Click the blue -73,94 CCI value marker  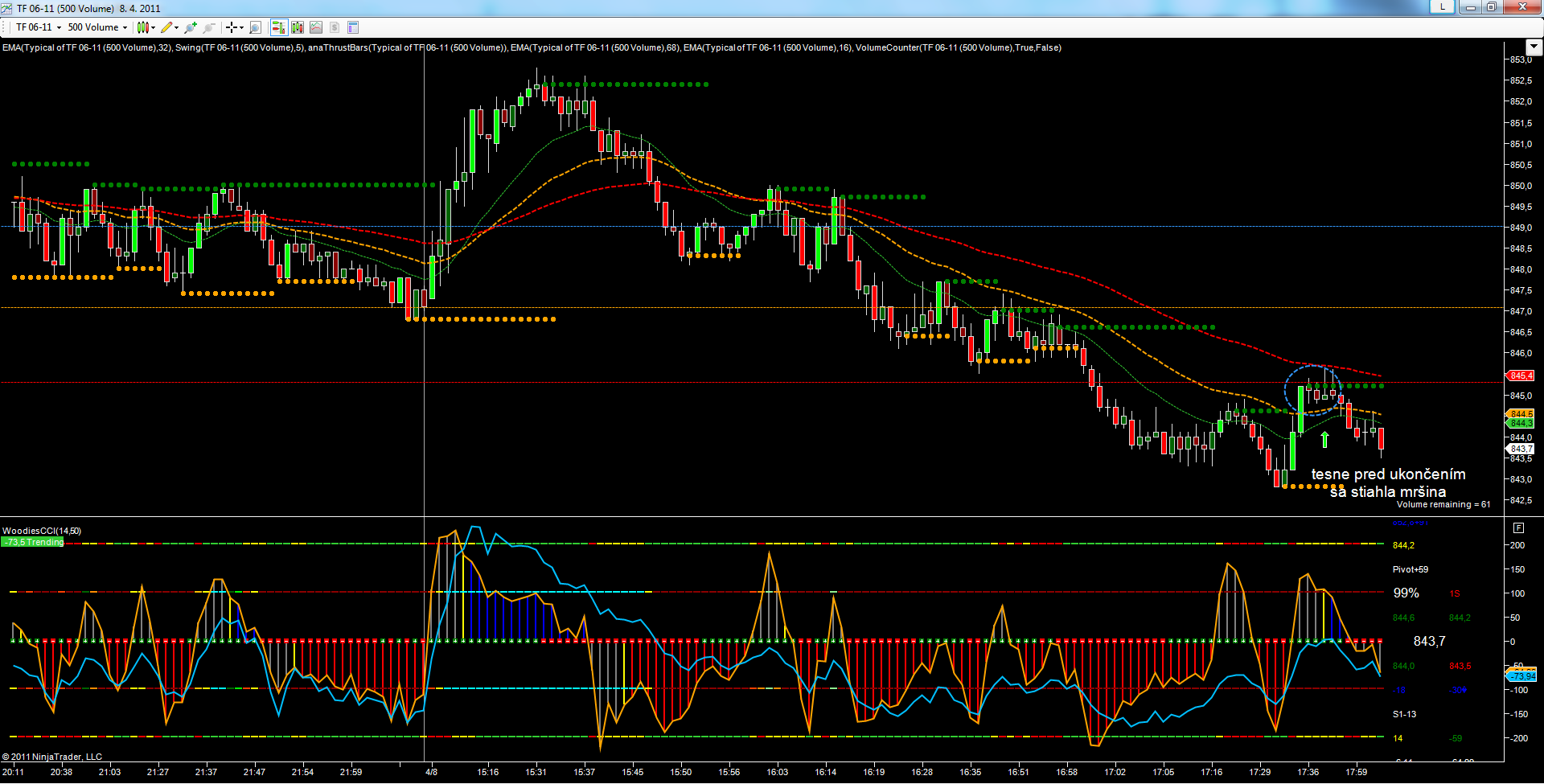click(1522, 676)
